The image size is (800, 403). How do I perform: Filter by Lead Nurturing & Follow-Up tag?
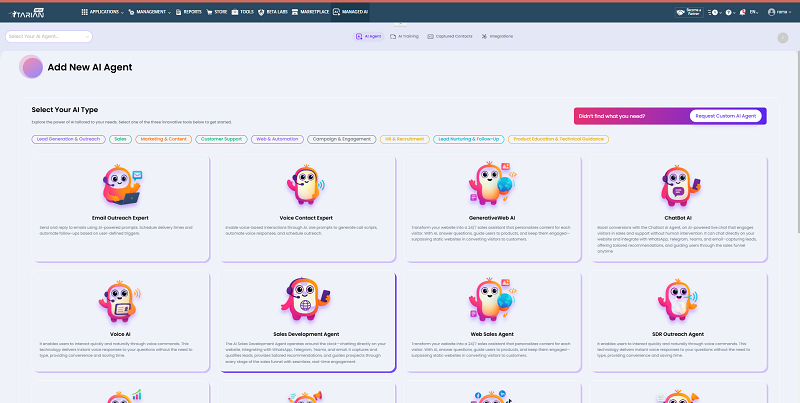coord(469,139)
